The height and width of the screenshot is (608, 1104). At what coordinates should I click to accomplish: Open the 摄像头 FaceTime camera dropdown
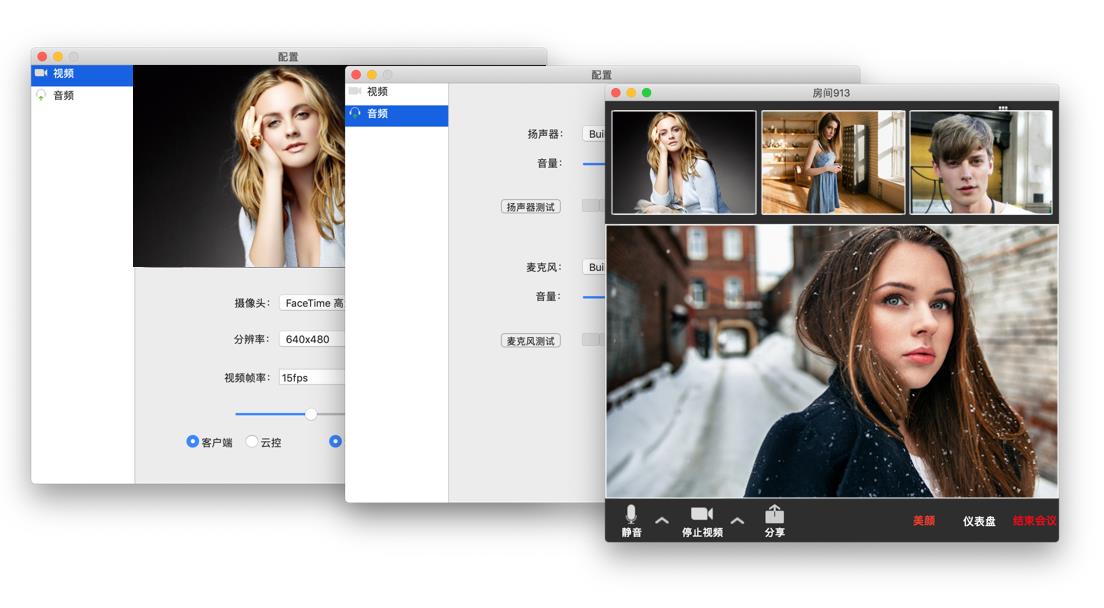coord(312,303)
